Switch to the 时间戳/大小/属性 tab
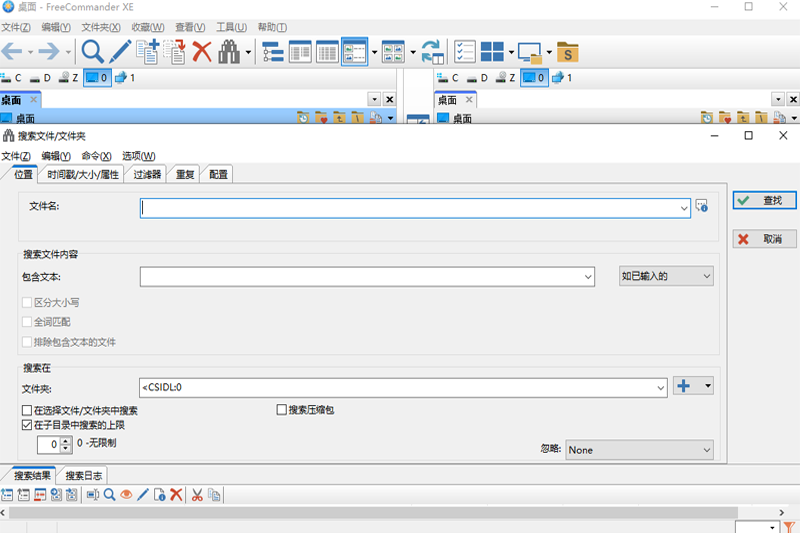 84,174
